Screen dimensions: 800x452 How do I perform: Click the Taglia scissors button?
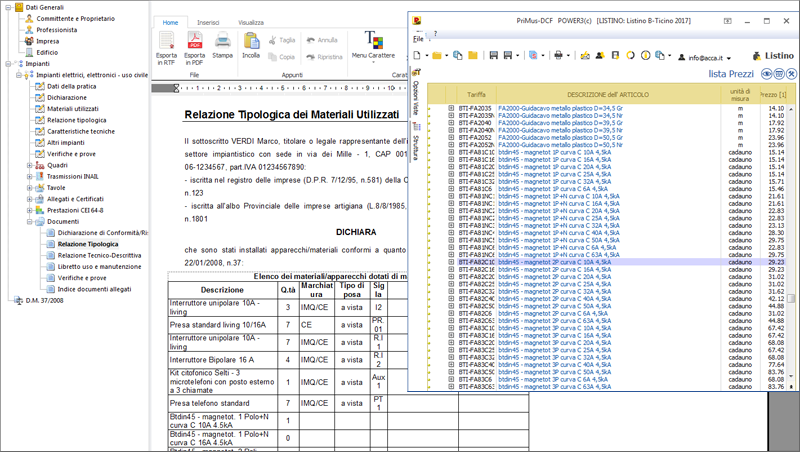pyautogui.click(x=282, y=40)
